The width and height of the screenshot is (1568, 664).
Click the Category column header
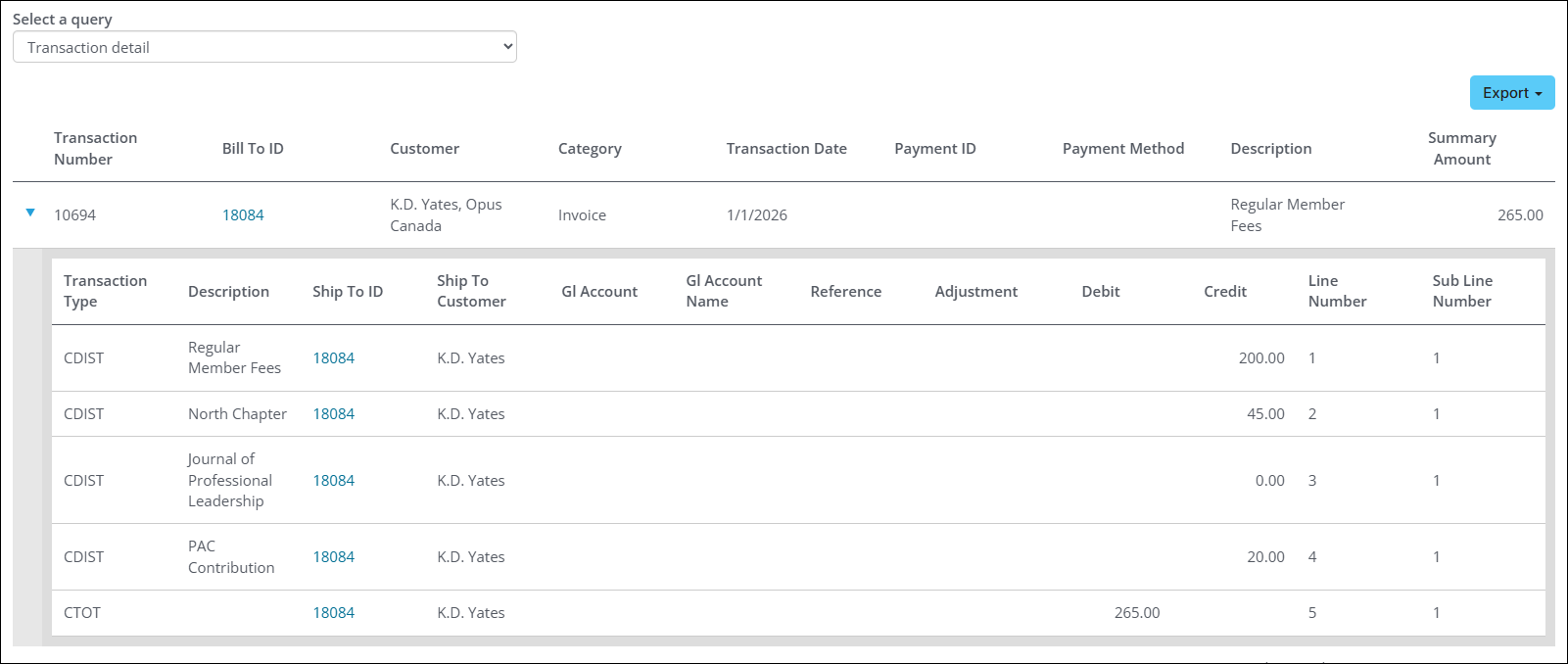point(590,149)
